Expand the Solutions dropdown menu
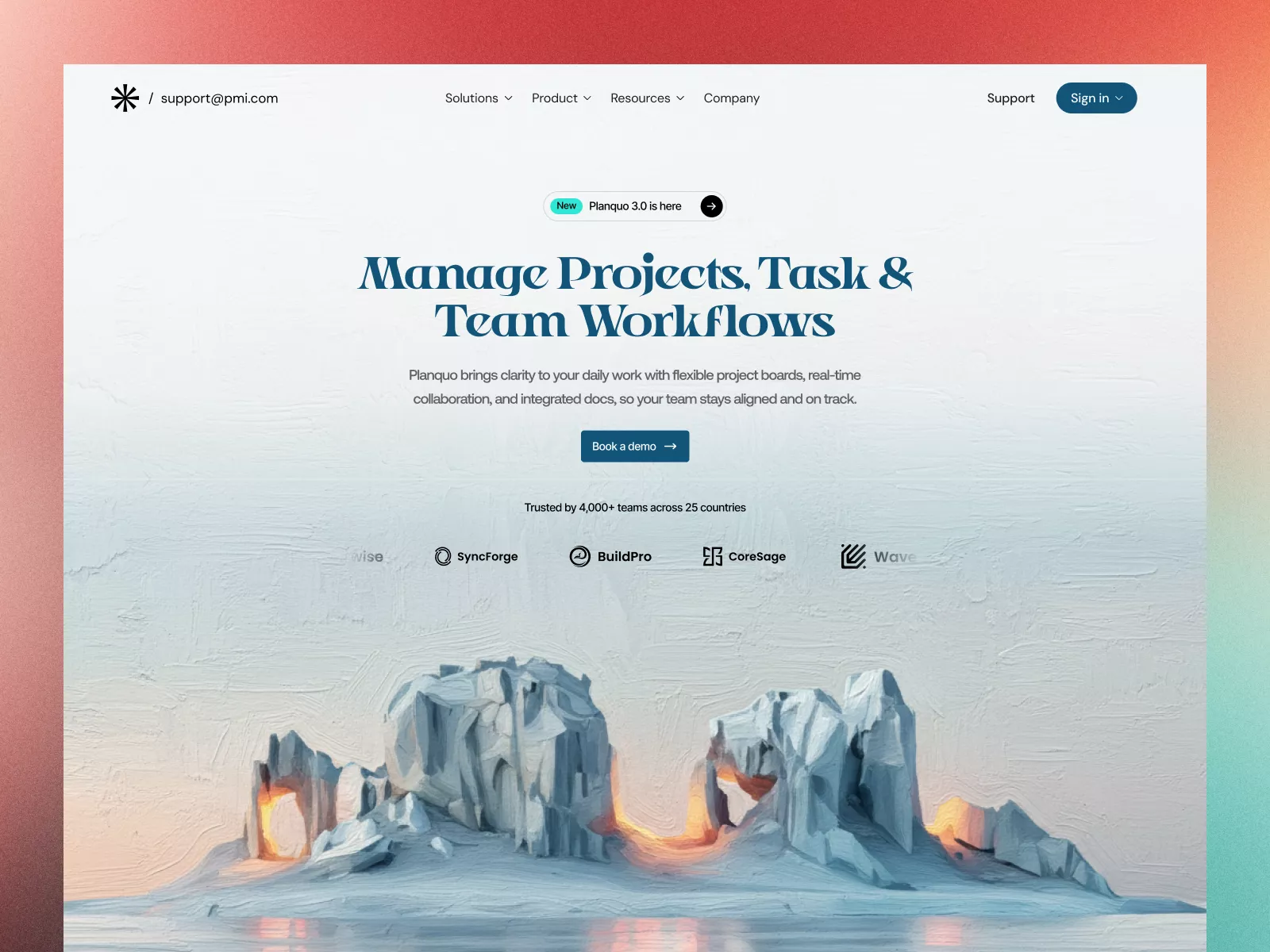 479,98
